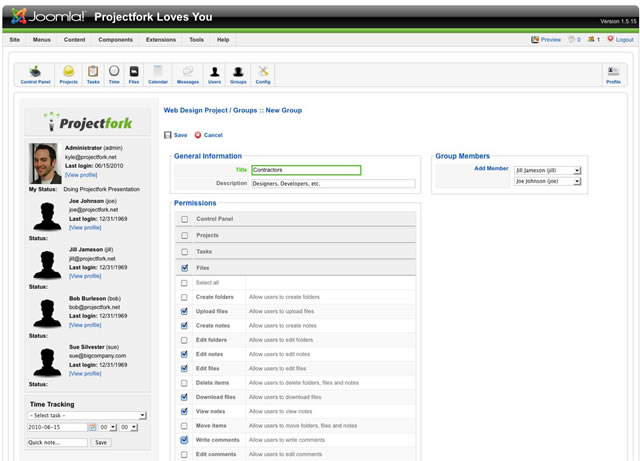Open the Profile icon at right
The width and height of the screenshot is (640, 461).
[613, 74]
